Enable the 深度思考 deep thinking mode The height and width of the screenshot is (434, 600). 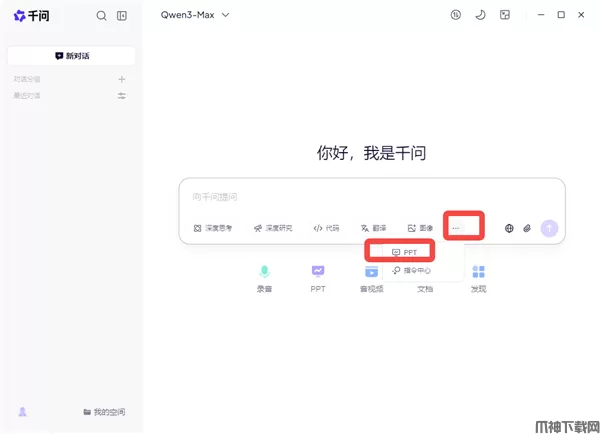click(213, 228)
